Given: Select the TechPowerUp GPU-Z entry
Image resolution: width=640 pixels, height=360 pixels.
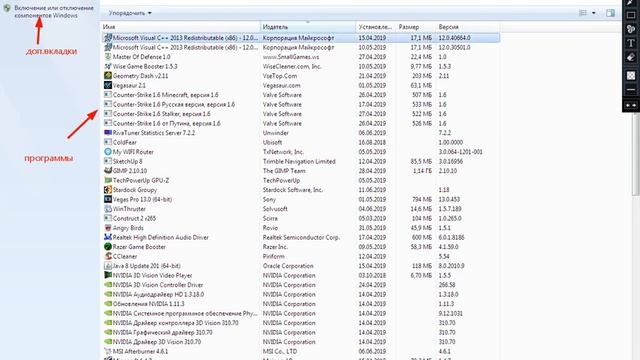Looking at the screenshot, I should (300, 180).
